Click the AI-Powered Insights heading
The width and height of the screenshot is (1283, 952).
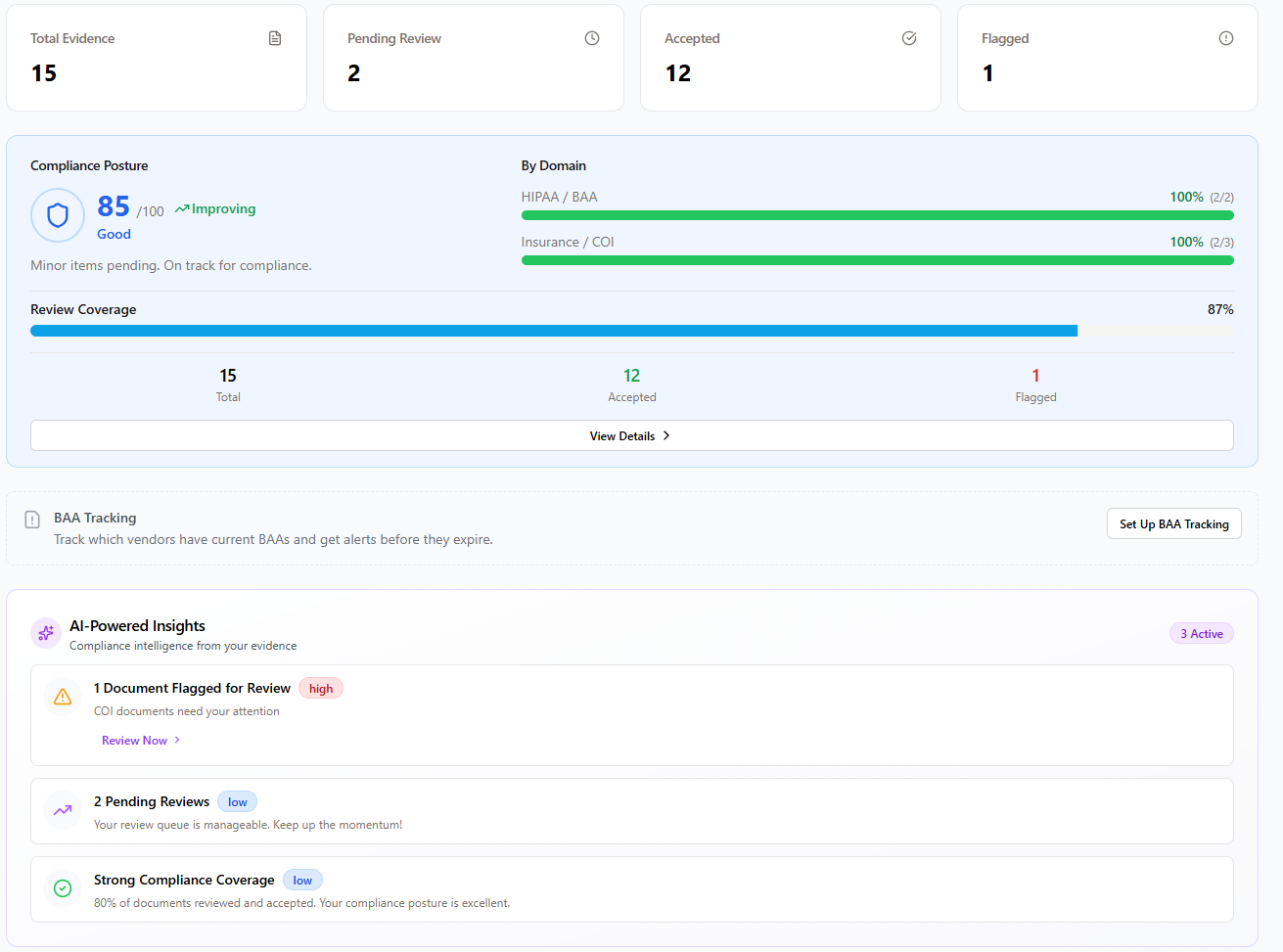coord(137,625)
